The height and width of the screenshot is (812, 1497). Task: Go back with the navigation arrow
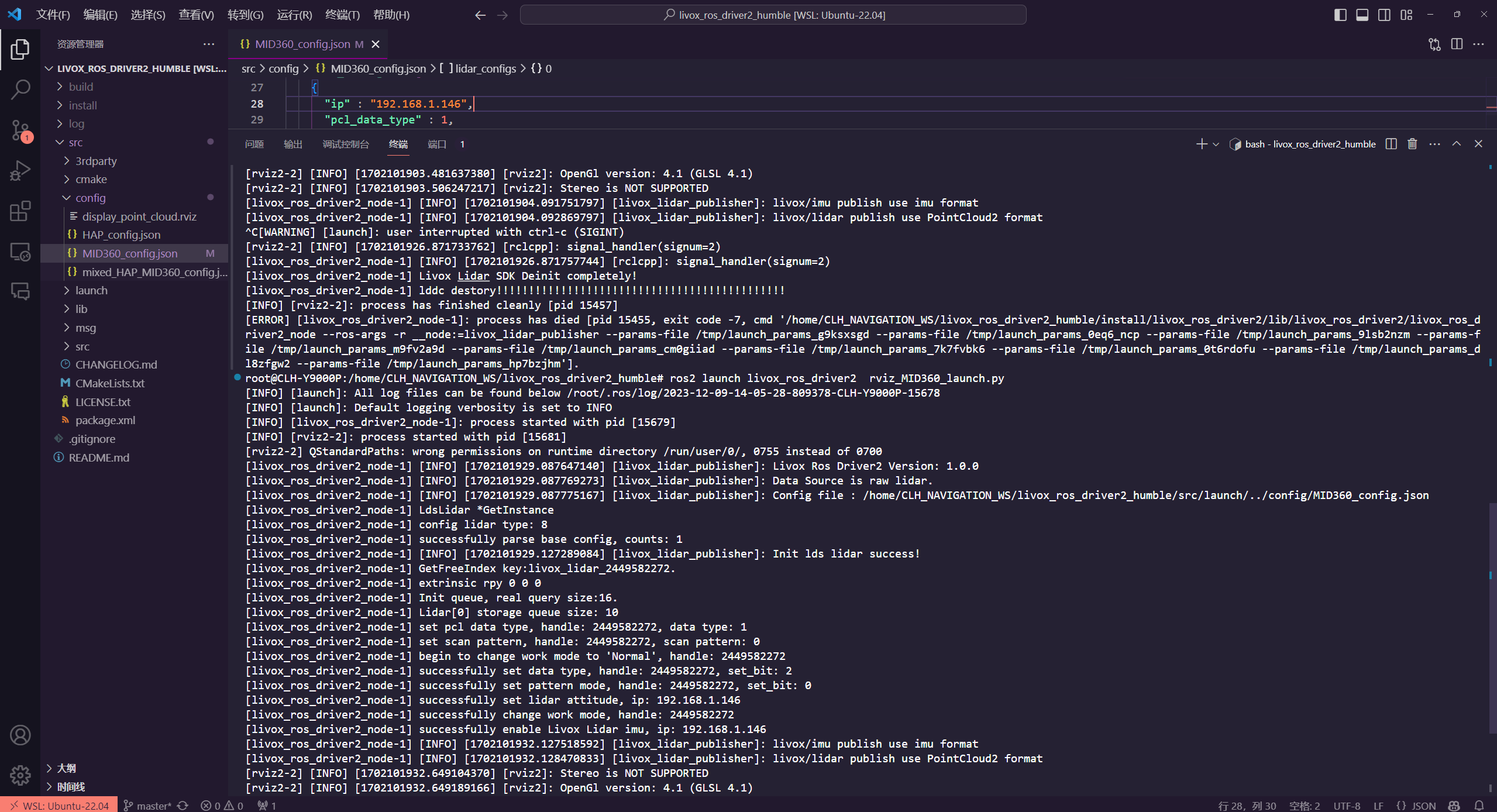pos(480,15)
